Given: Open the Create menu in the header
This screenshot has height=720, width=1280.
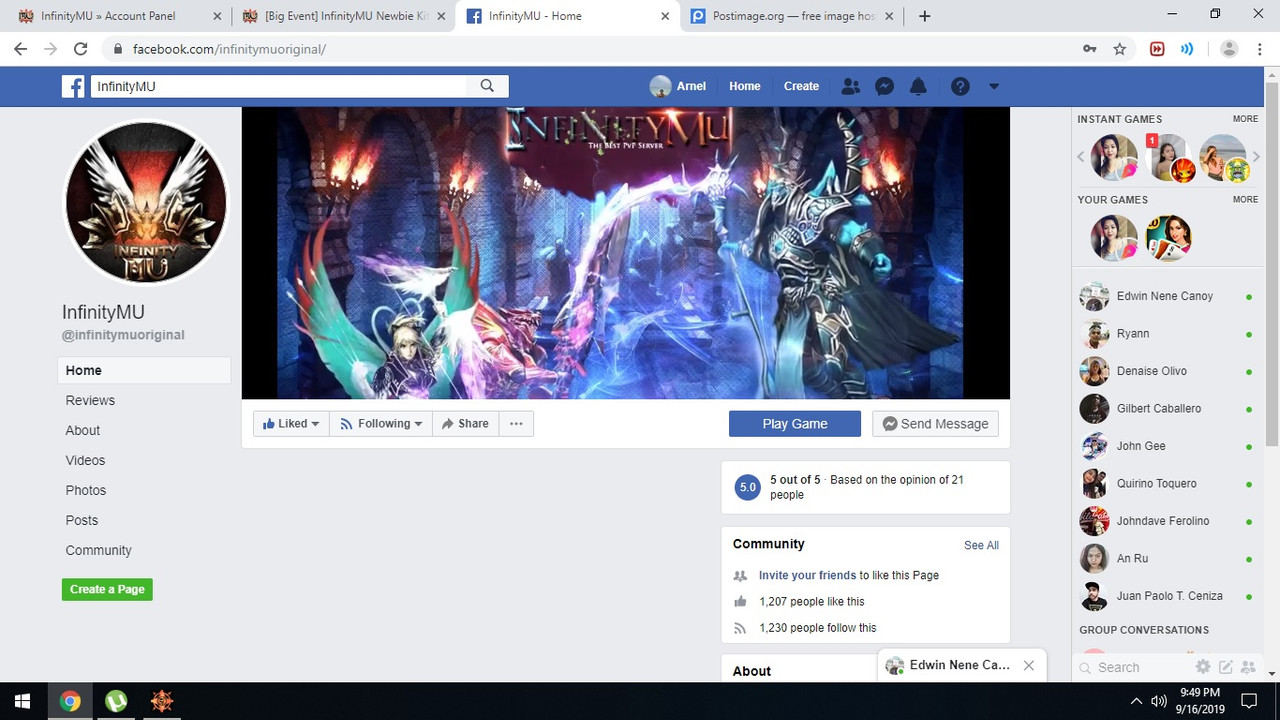Looking at the screenshot, I should pyautogui.click(x=801, y=86).
